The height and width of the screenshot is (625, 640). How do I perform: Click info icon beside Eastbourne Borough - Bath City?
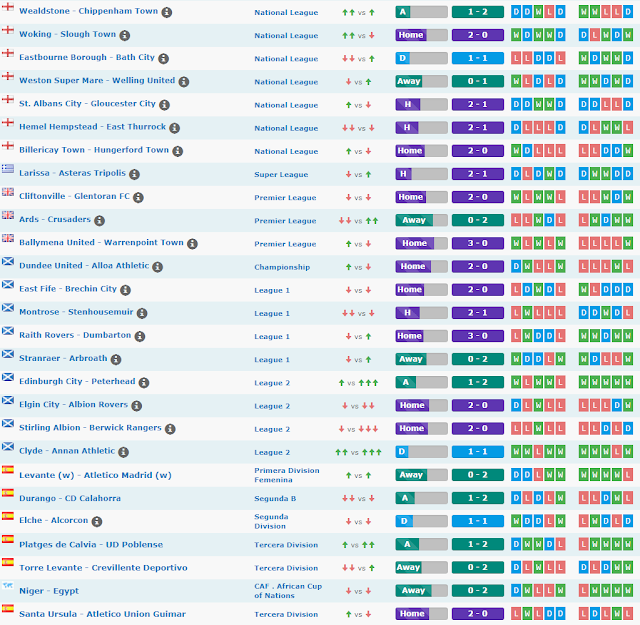pos(163,59)
